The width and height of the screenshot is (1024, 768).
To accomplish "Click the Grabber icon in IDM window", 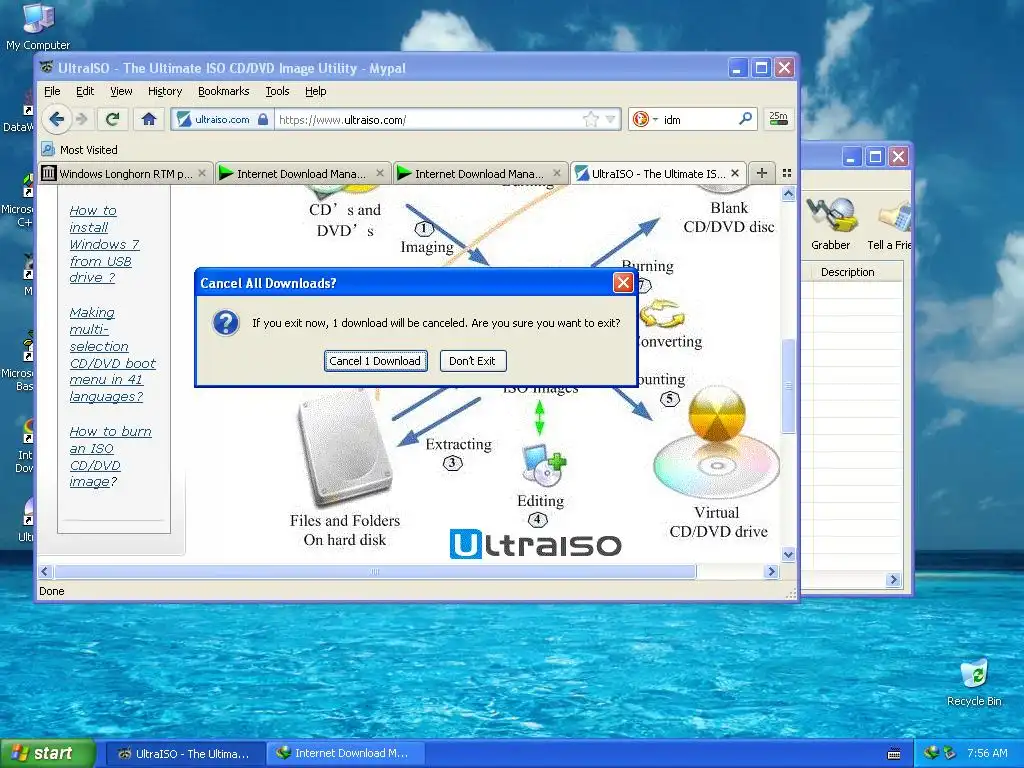I will click(x=830, y=225).
